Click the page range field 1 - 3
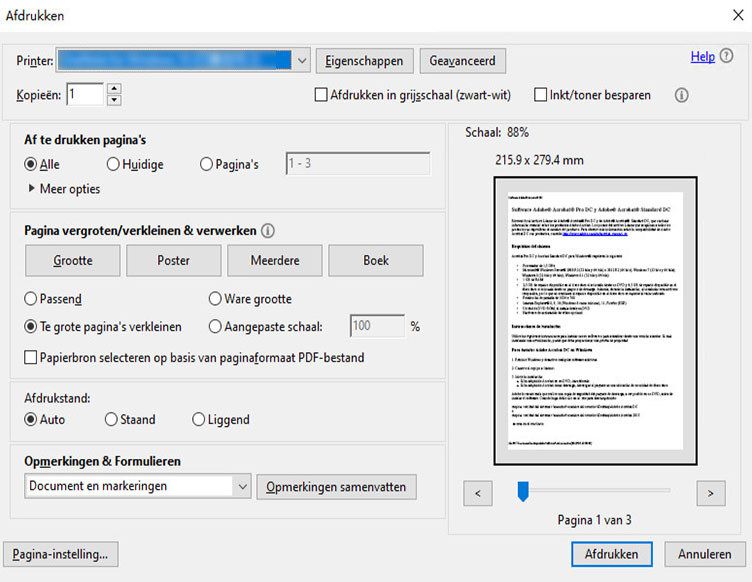The height and width of the screenshot is (582, 752). point(358,163)
